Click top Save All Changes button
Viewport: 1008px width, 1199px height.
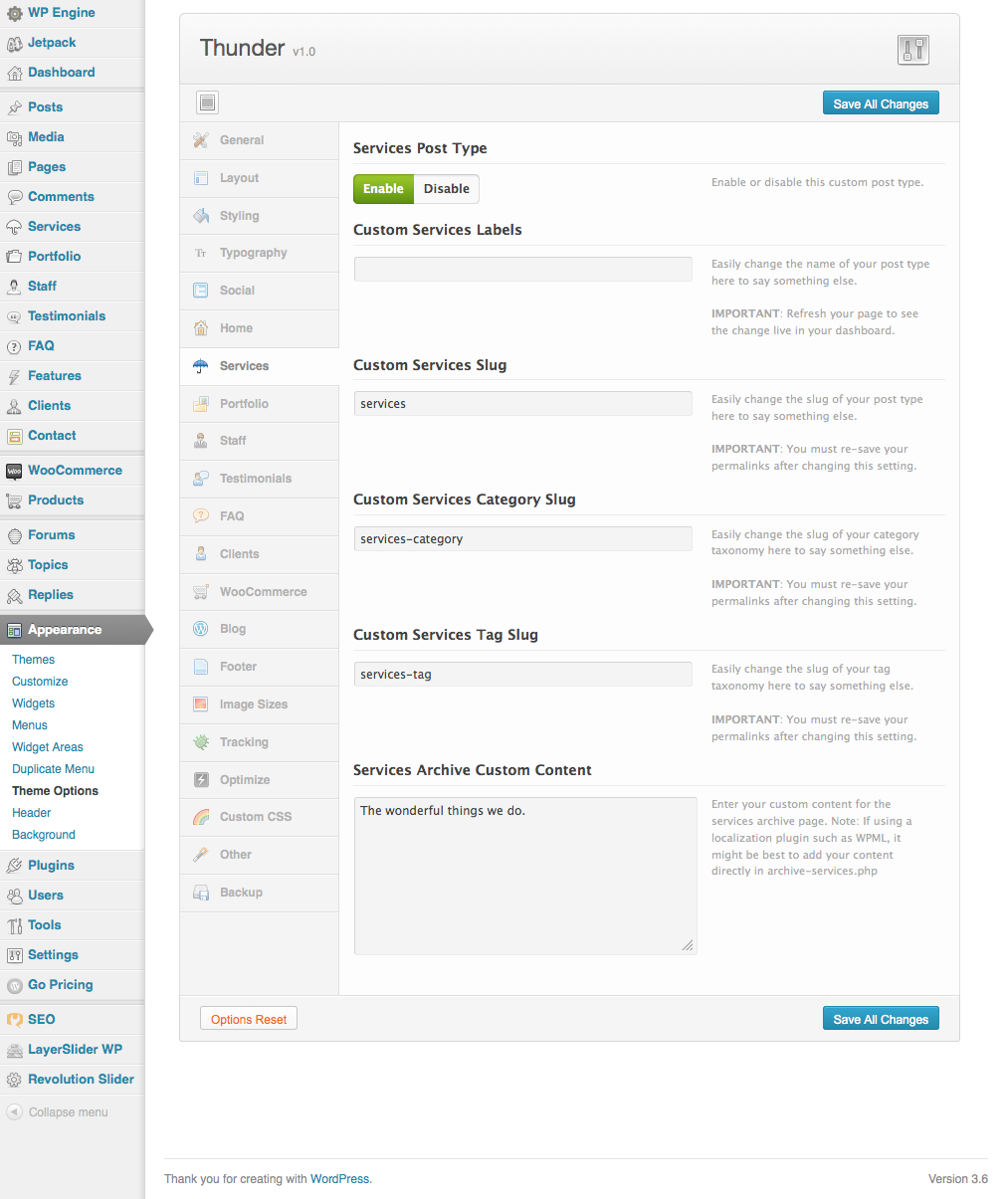point(881,103)
